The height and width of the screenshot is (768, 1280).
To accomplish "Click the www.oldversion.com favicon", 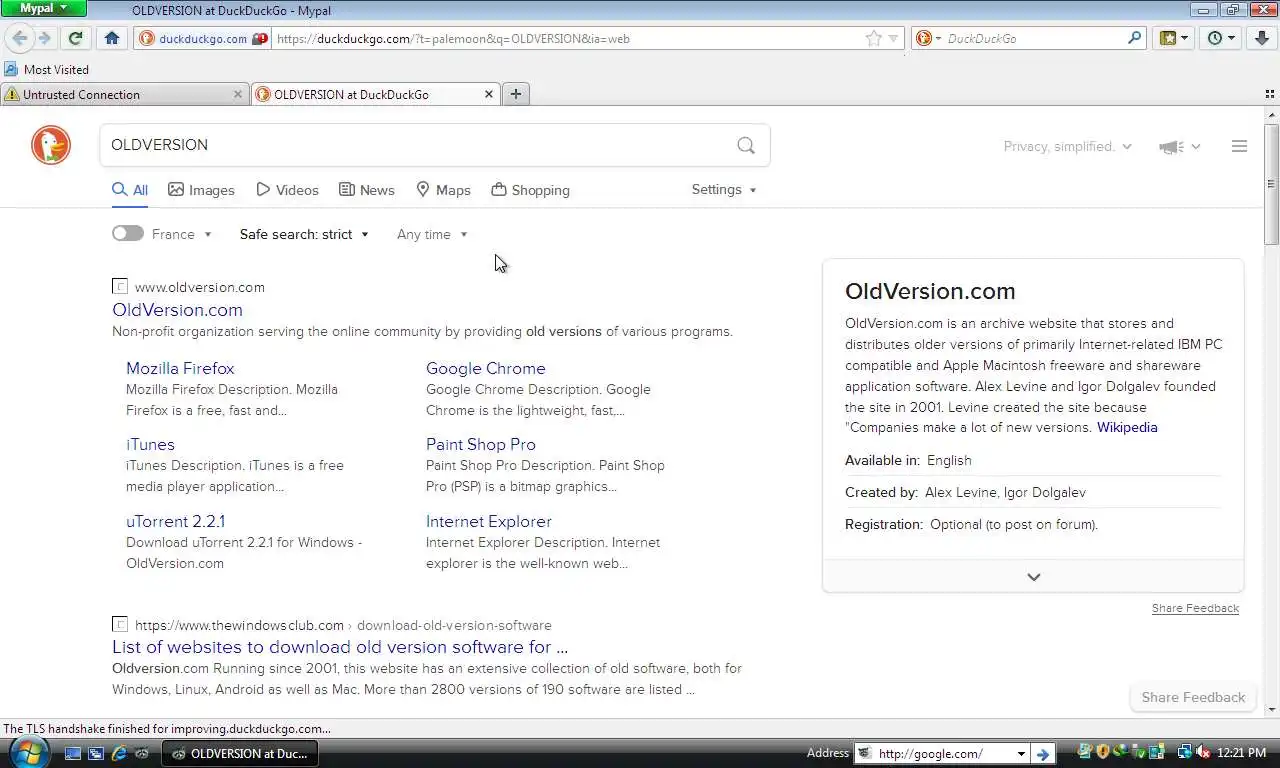I will pos(120,287).
